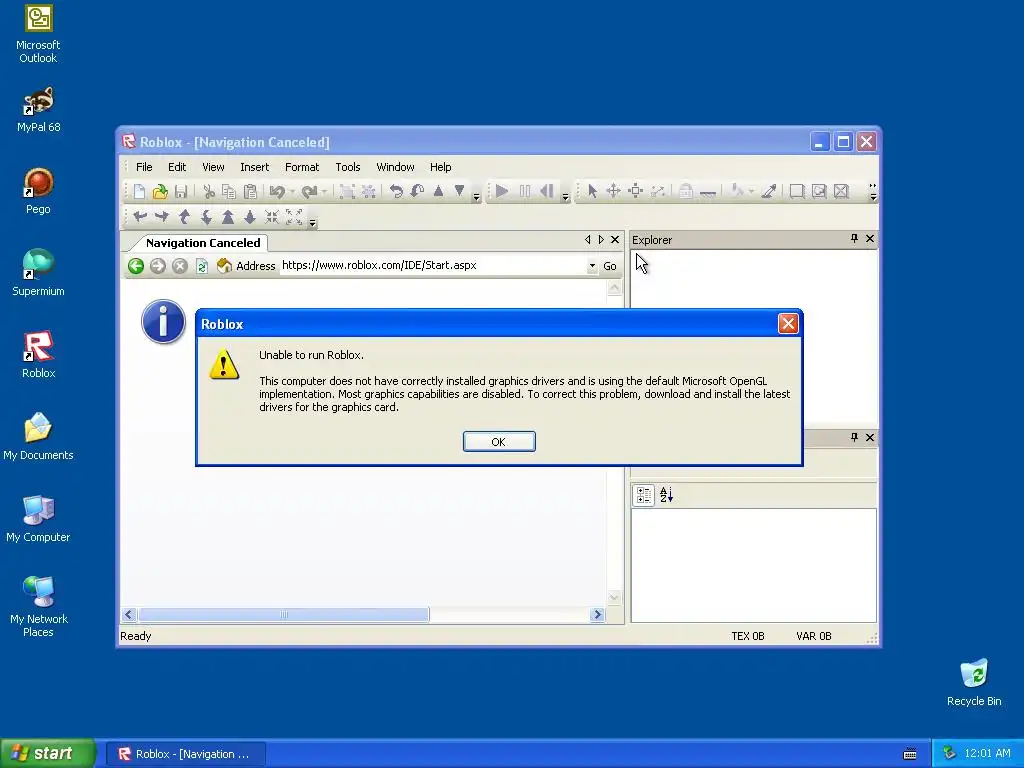The height and width of the screenshot is (768, 1024).
Task: Click the Play triangle in Roblox toolbar
Action: (502, 191)
